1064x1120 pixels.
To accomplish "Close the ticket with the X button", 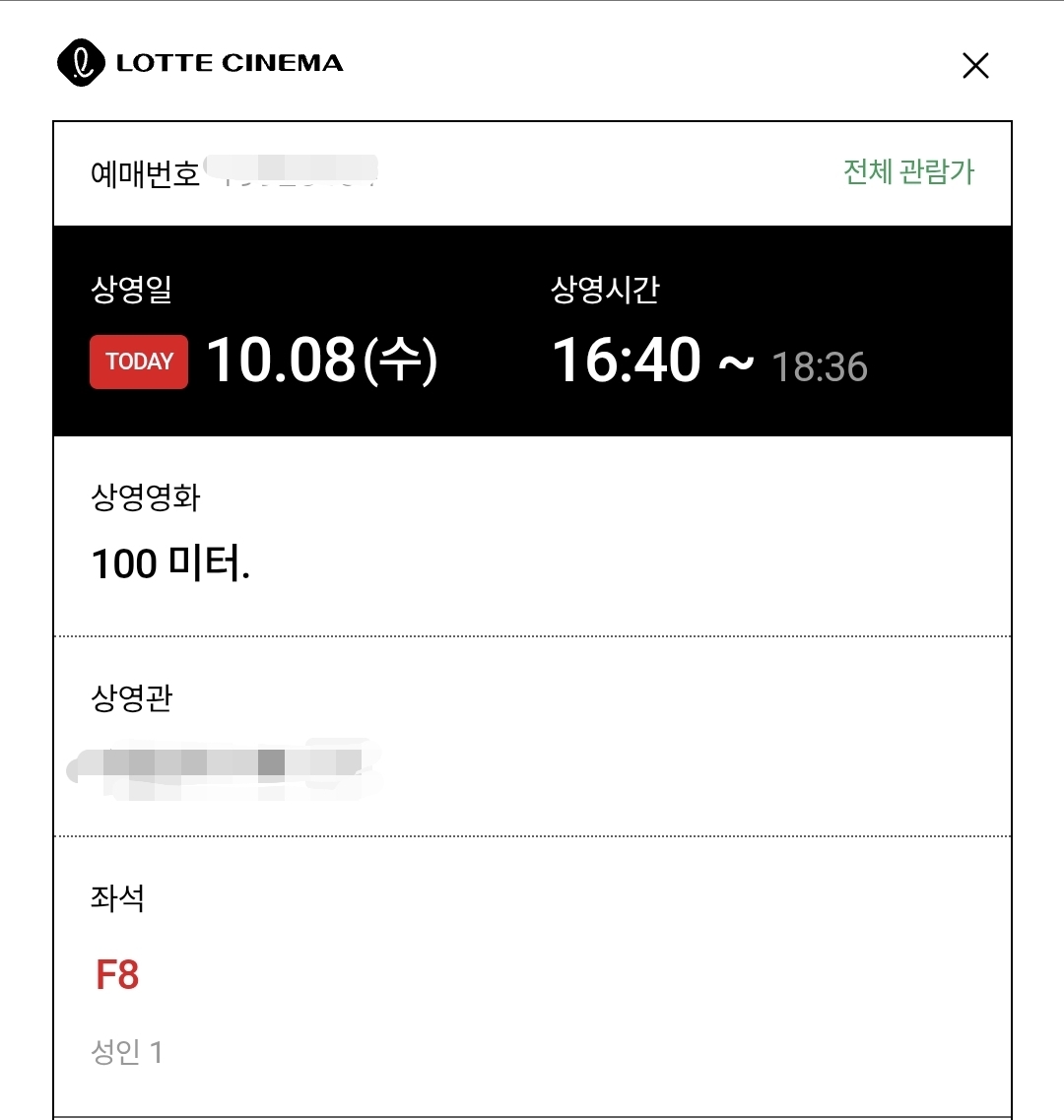I will [975, 66].
